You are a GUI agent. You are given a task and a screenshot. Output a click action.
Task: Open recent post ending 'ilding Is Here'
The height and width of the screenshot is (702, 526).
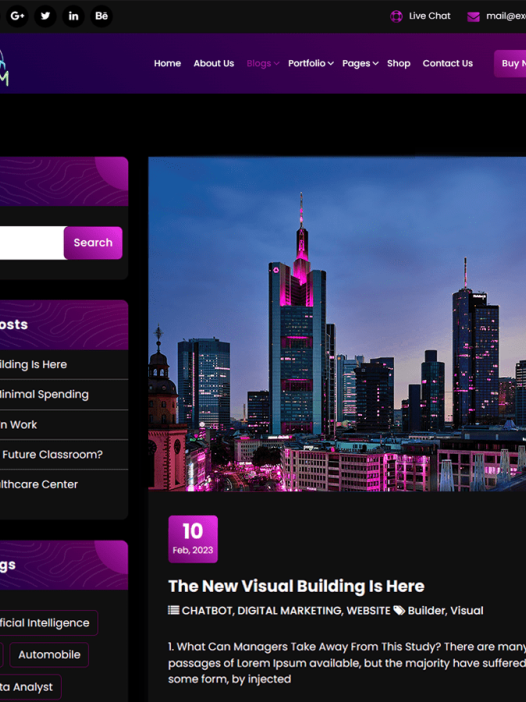click(34, 364)
